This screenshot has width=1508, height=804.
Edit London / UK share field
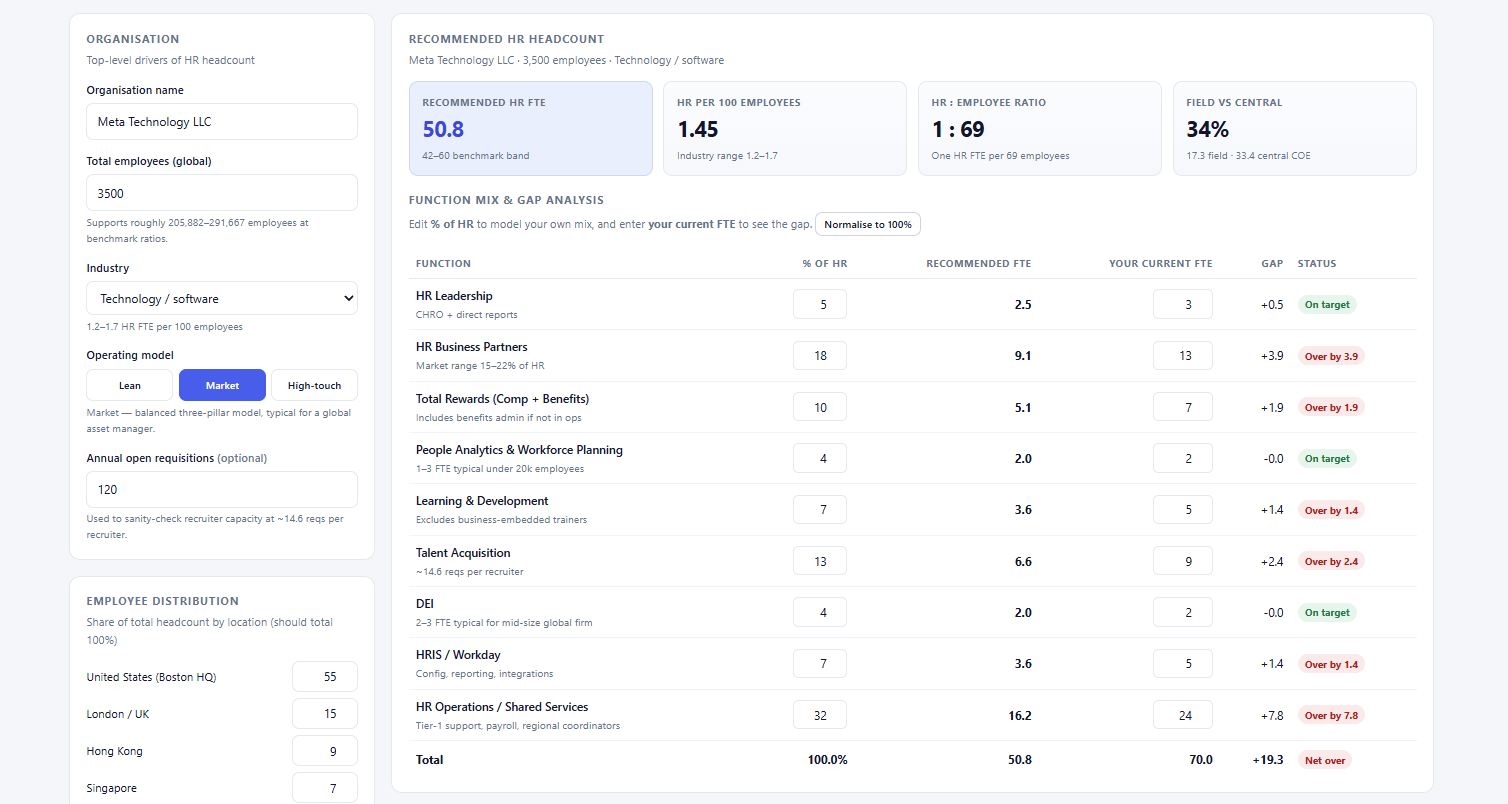point(325,714)
